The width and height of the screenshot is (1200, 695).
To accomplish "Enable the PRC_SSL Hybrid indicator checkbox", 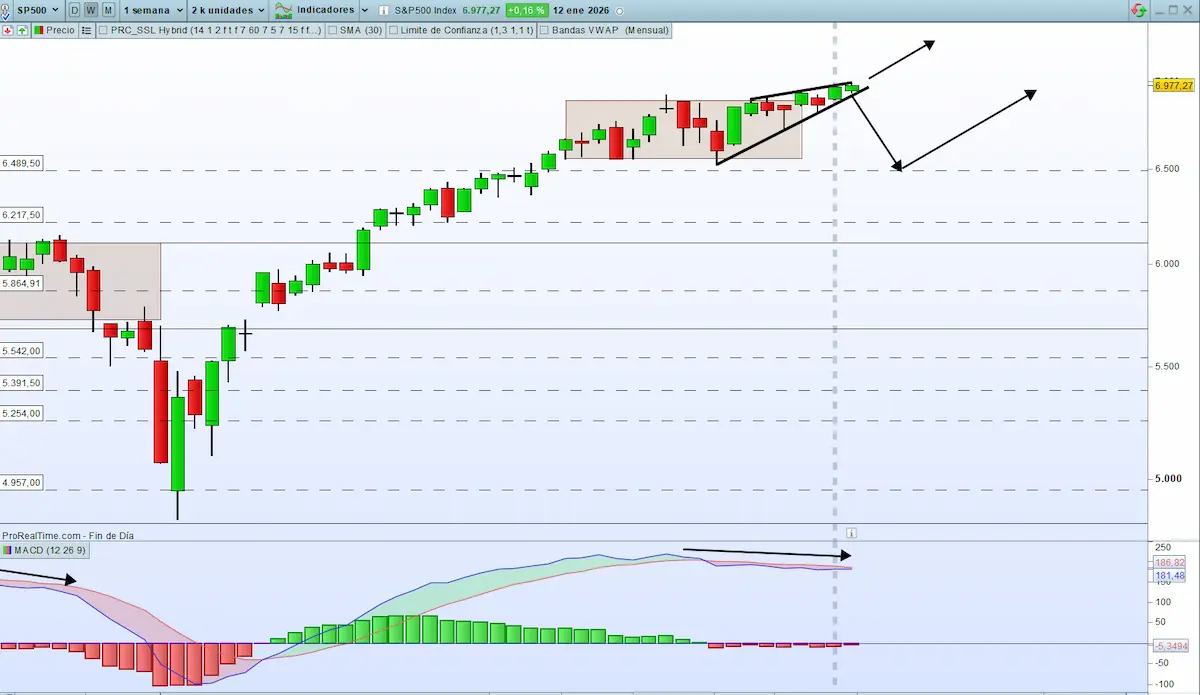I will point(101,30).
